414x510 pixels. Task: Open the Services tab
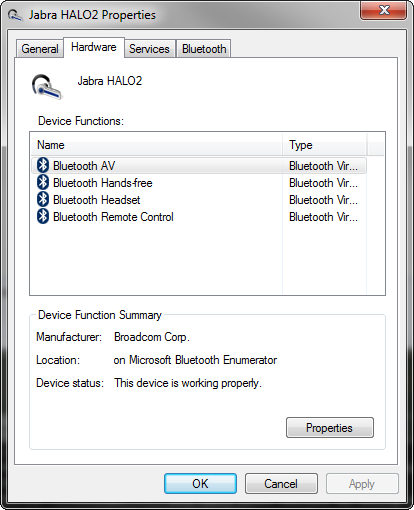tap(149, 49)
